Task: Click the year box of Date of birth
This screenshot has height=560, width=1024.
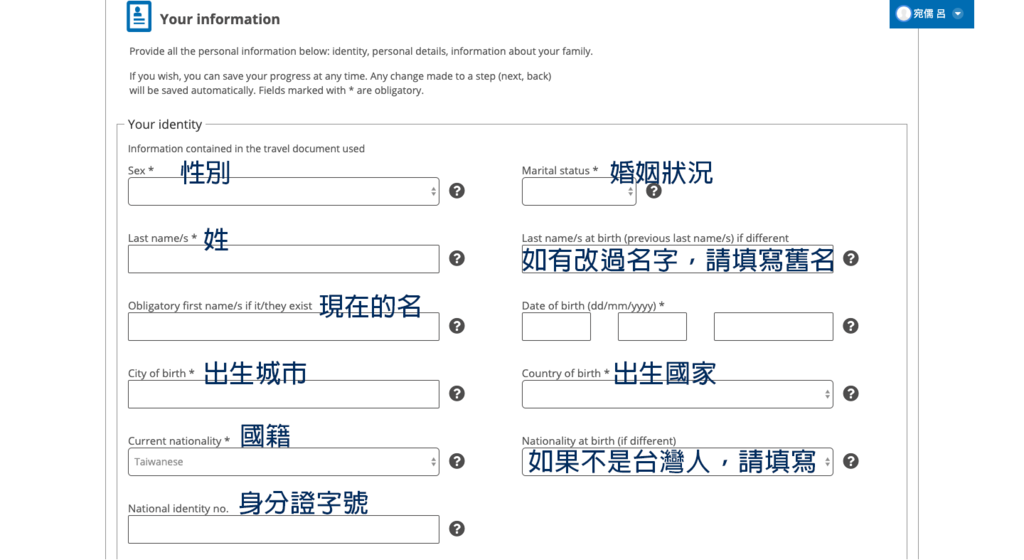Action: (773, 326)
